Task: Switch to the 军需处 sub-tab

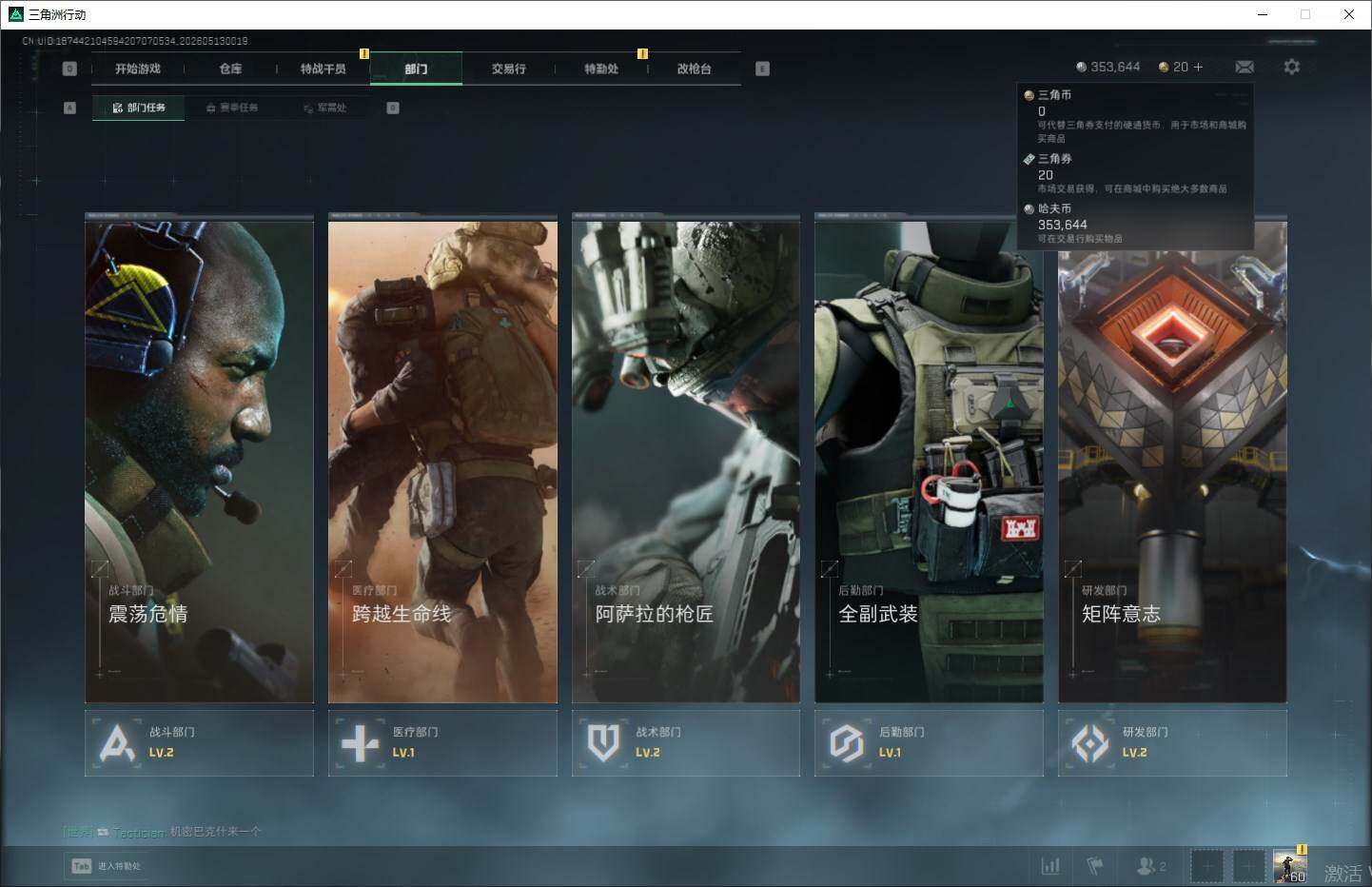Action: pos(324,108)
